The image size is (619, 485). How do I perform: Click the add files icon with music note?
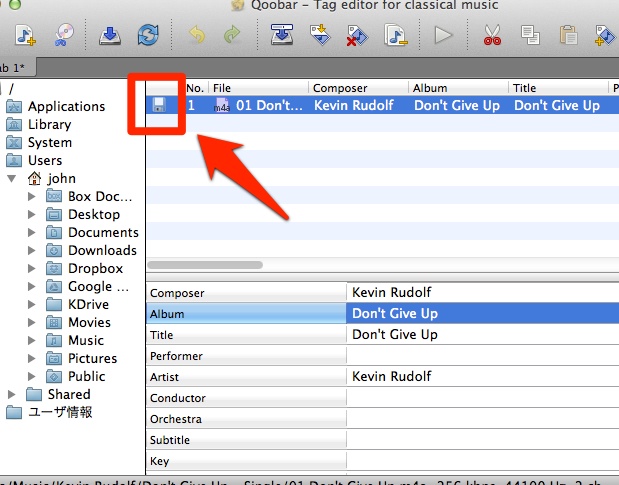(x=26, y=35)
